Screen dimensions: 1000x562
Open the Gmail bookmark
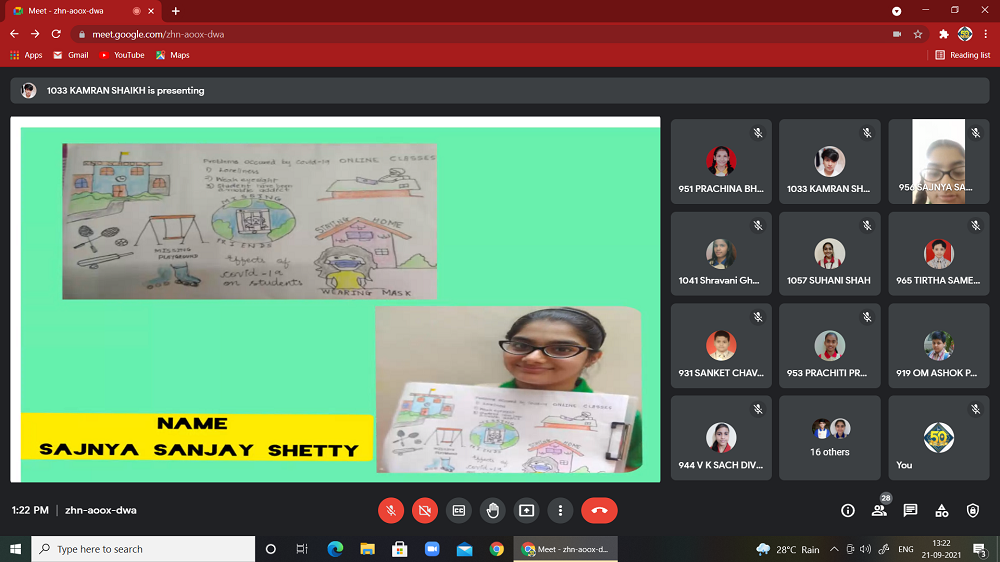(x=70, y=55)
